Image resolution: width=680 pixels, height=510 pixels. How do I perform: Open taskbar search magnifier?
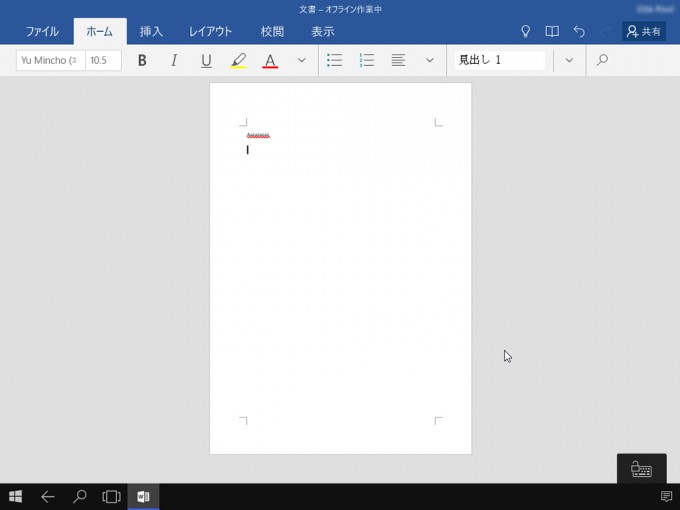pyautogui.click(x=80, y=497)
